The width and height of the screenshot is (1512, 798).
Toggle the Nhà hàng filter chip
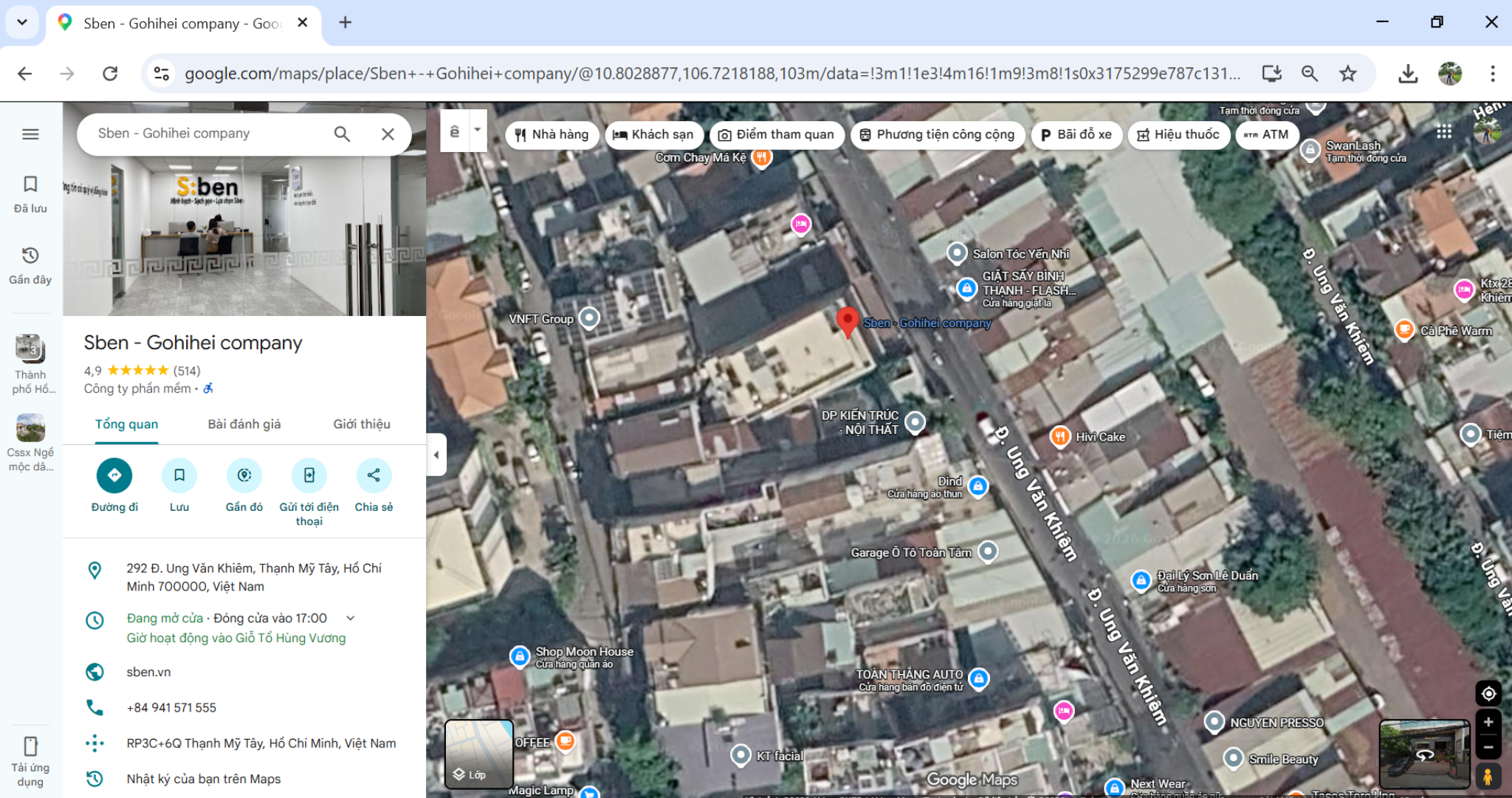[x=552, y=134]
